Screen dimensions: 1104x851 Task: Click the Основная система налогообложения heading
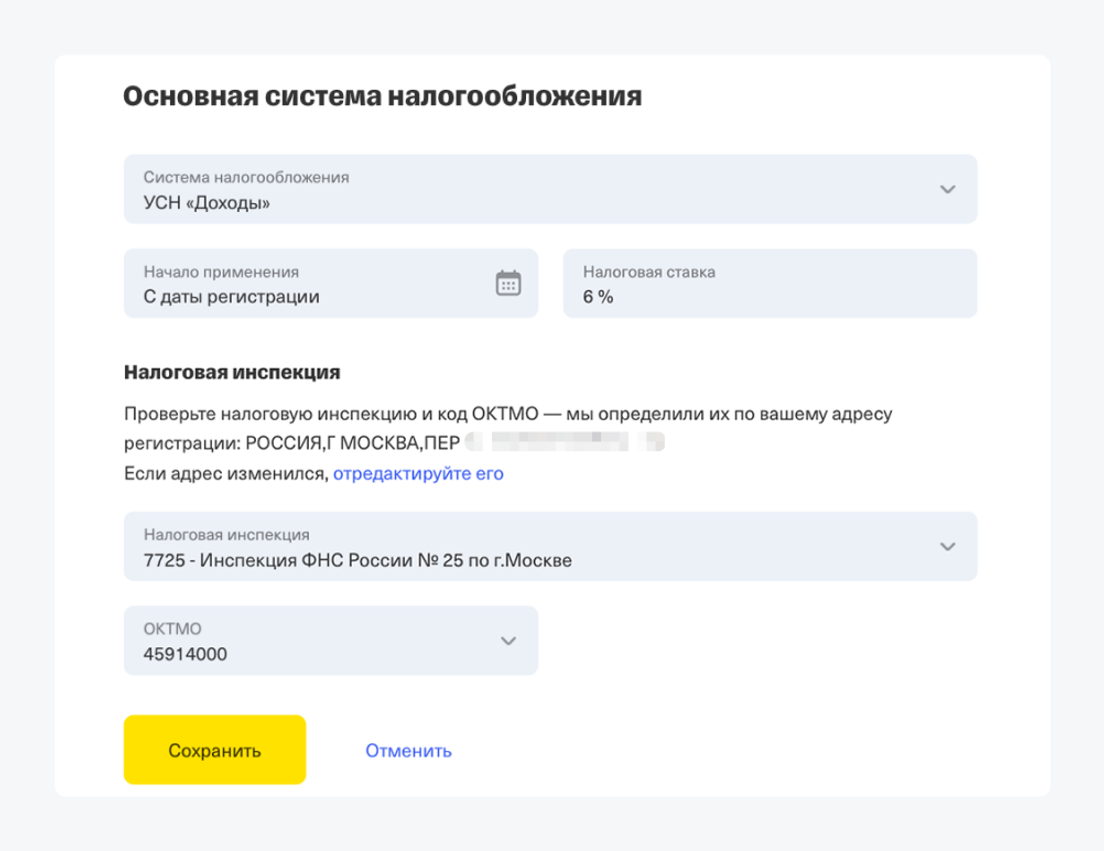point(381,97)
